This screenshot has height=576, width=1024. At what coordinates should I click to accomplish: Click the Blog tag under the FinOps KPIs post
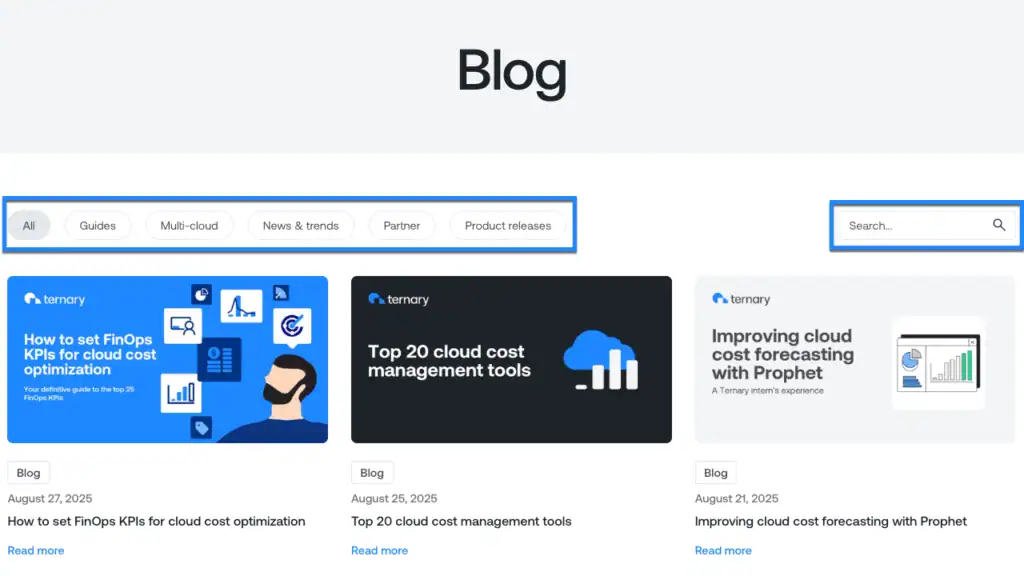pyautogui.click(x=28, y=472)
